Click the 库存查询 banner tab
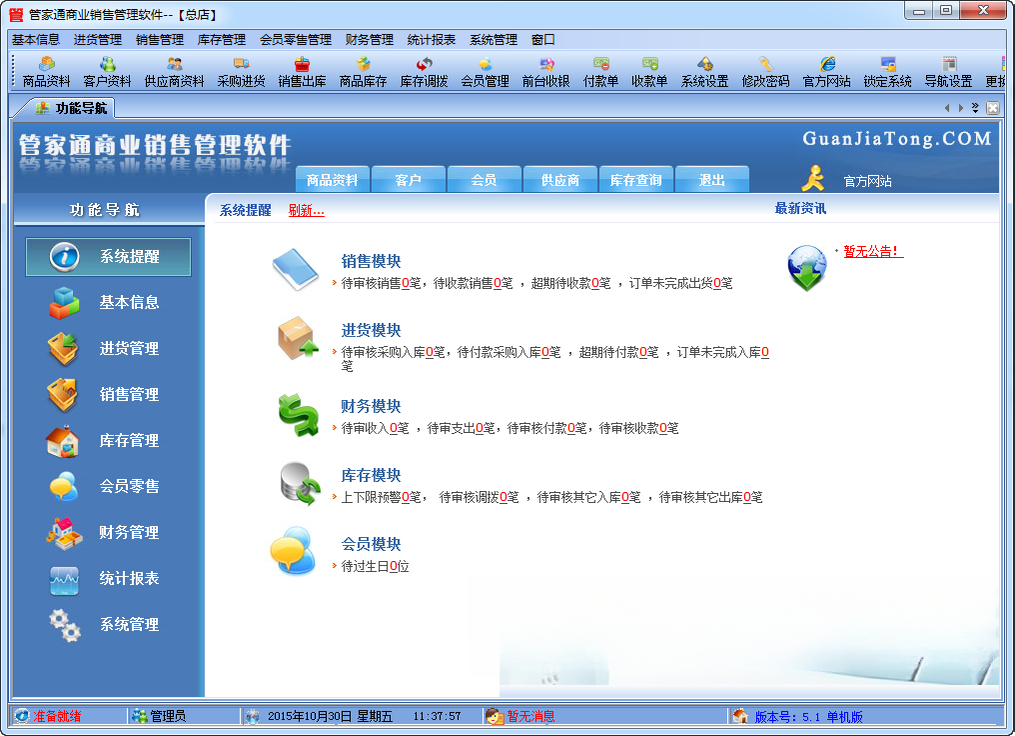The height and width of the screenshot is (736, 1015). (x=636, y=180)
